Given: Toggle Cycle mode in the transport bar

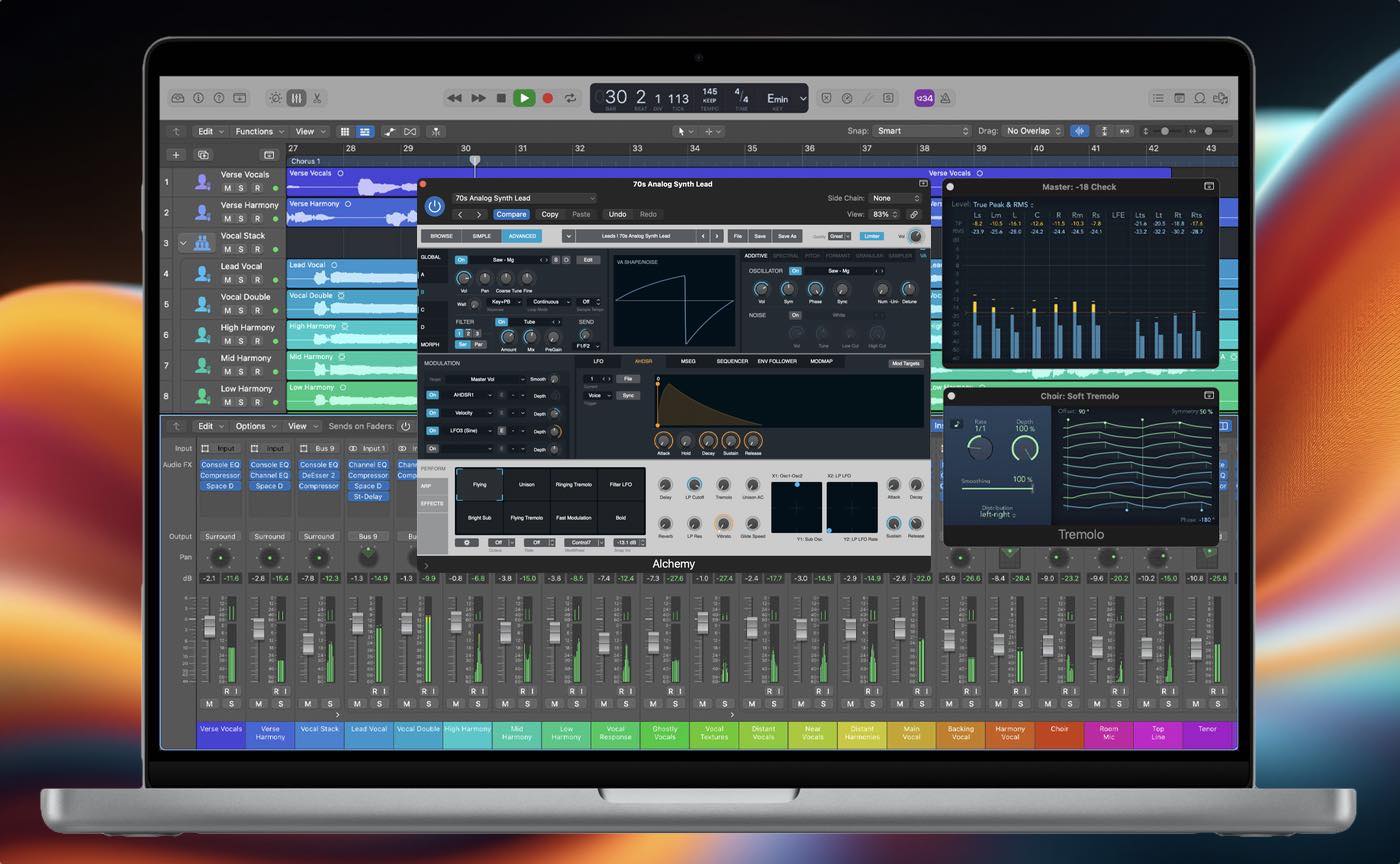Looking at the screenshot, I should pyautogui.click(x=571, y=98).
